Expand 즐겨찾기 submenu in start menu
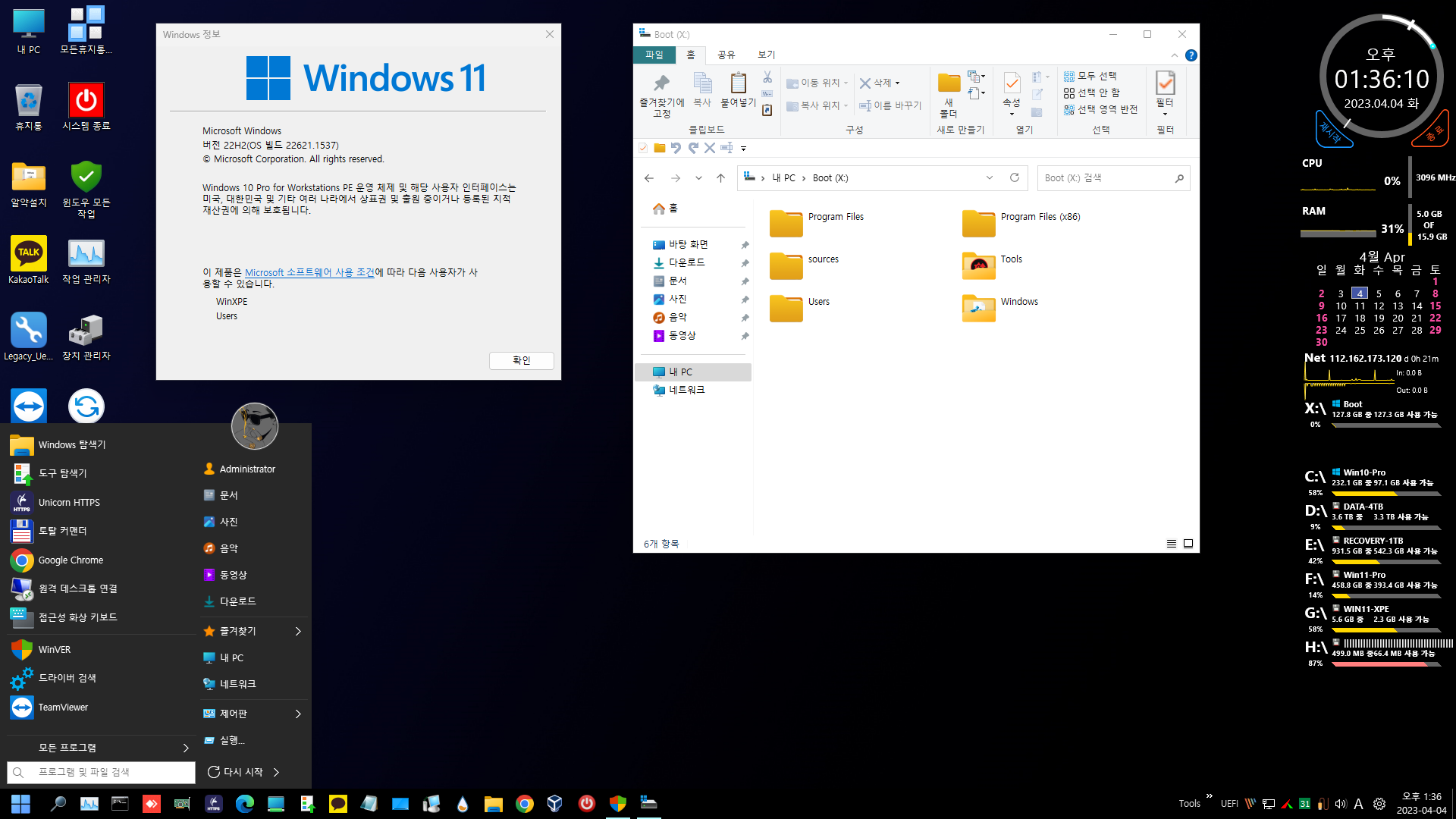This screenshot has width=1456, height=819. point(298,631)
